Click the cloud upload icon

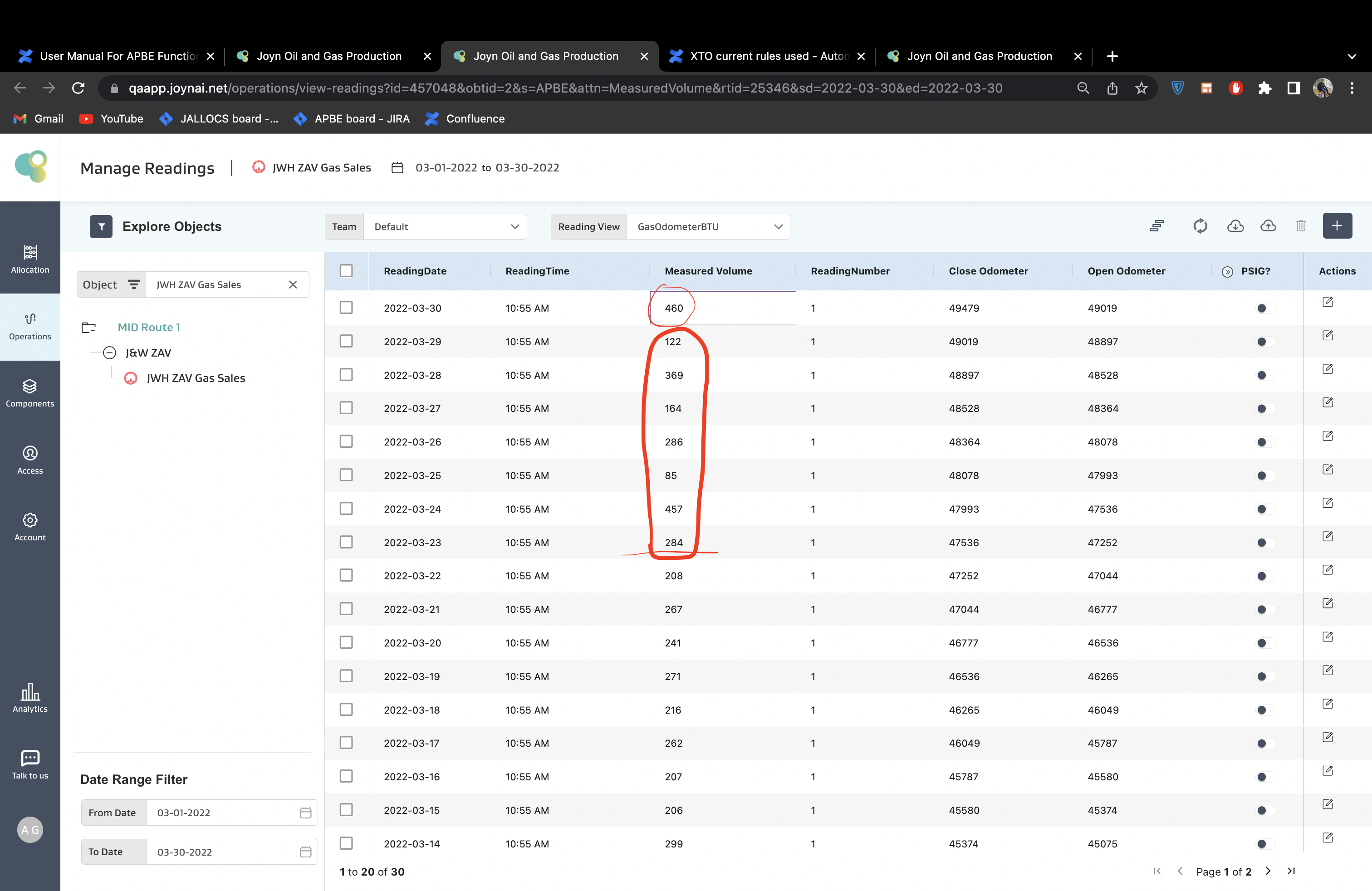pos(1268,226)
